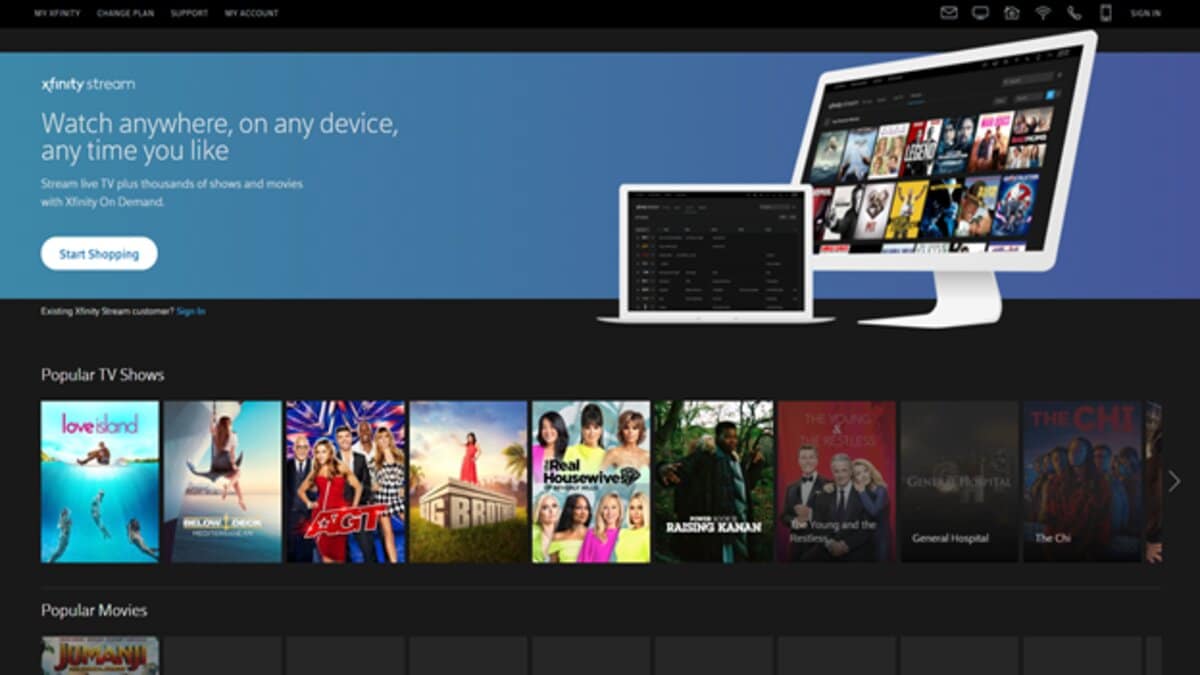1200x675 pixels.
Task: Open The Real Housewives poster
Action: (x=591, y=482)
